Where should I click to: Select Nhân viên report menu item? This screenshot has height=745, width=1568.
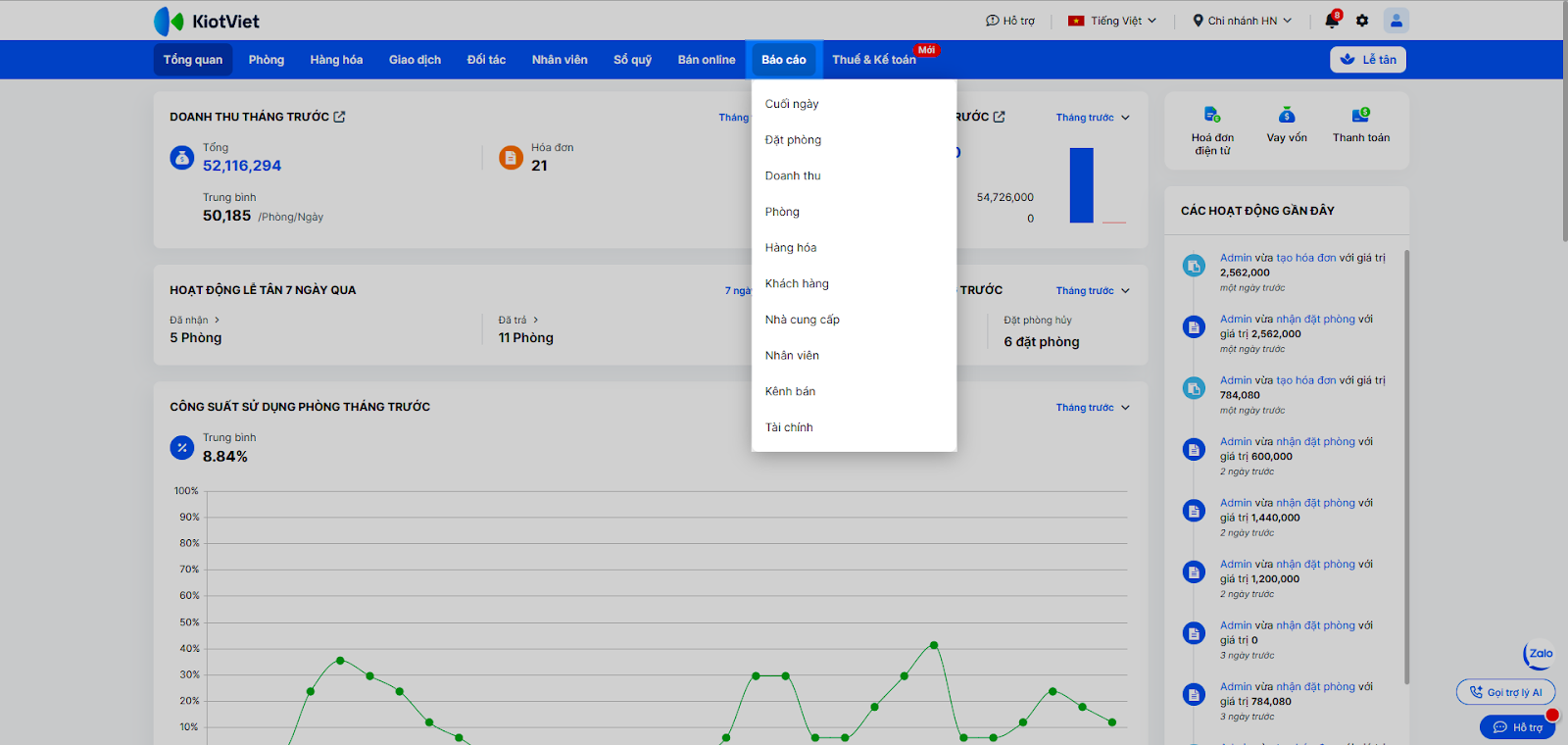[x=854, y=356]
